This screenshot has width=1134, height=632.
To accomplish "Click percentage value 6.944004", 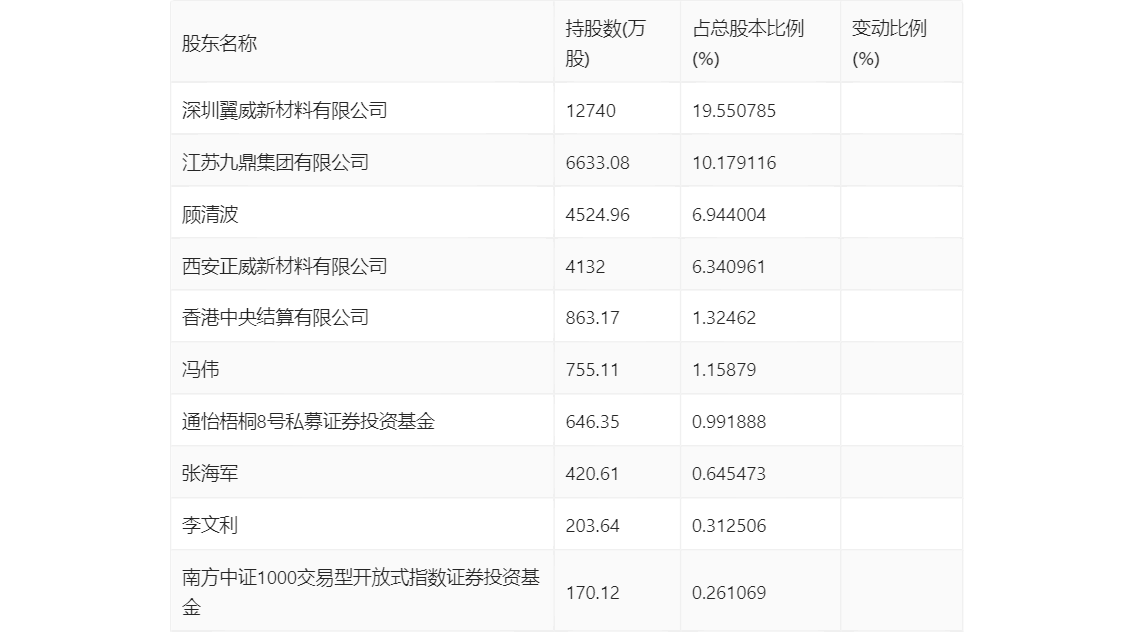I will tap(729, 215).
